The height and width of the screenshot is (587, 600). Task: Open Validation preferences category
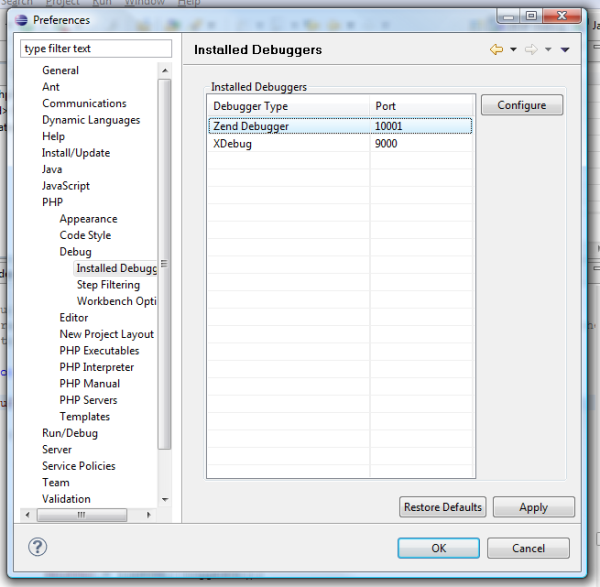tap(66, 499)
